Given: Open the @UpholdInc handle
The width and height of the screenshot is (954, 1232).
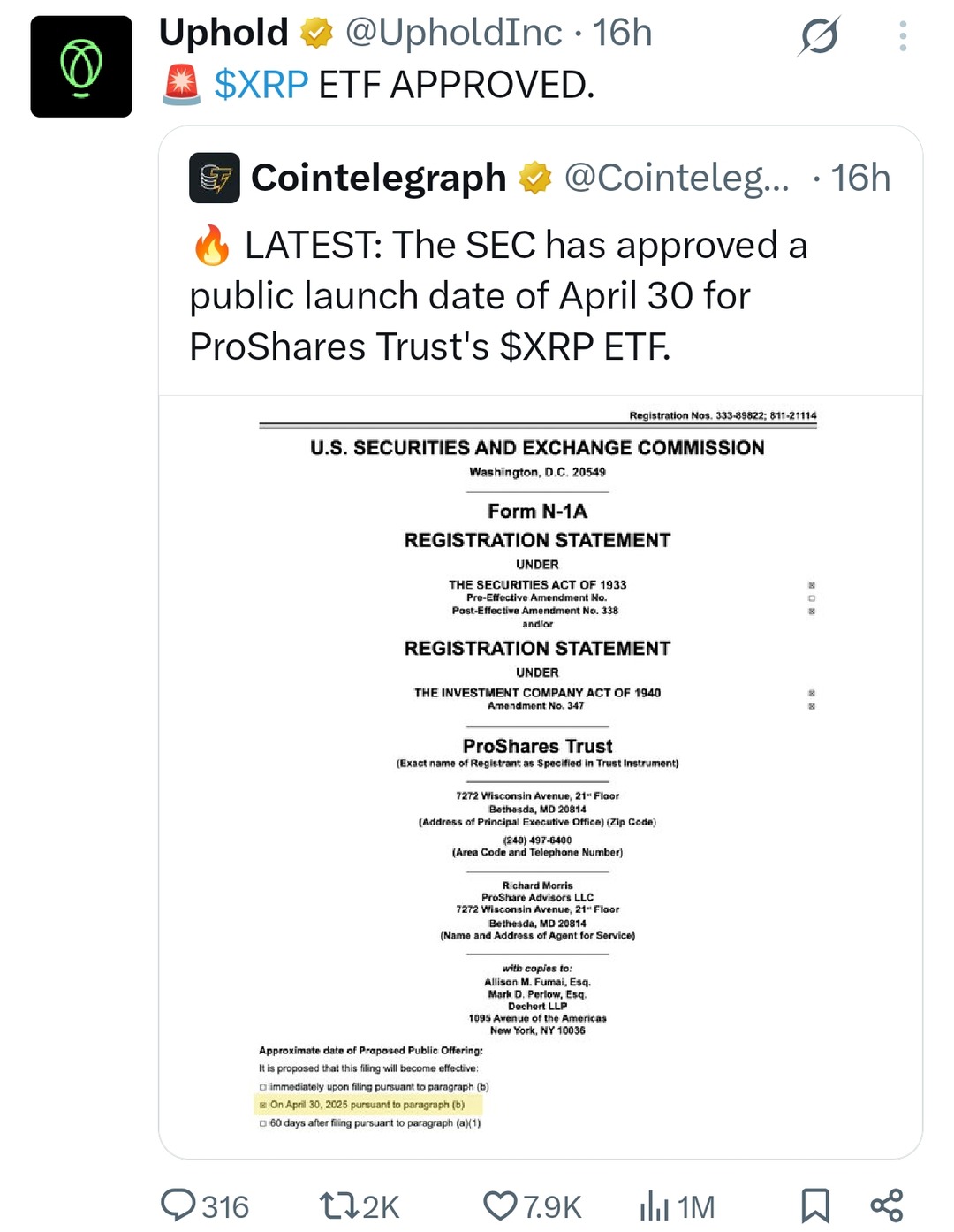Looking at the screenshot, I should pyautogui.click(x=453, y=34).
